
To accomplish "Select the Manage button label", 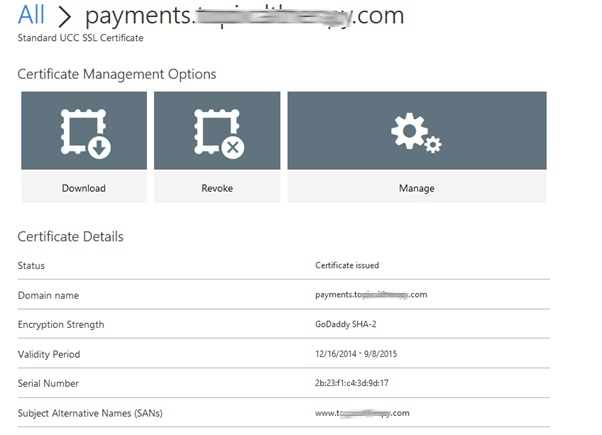I will click(417, 189).
